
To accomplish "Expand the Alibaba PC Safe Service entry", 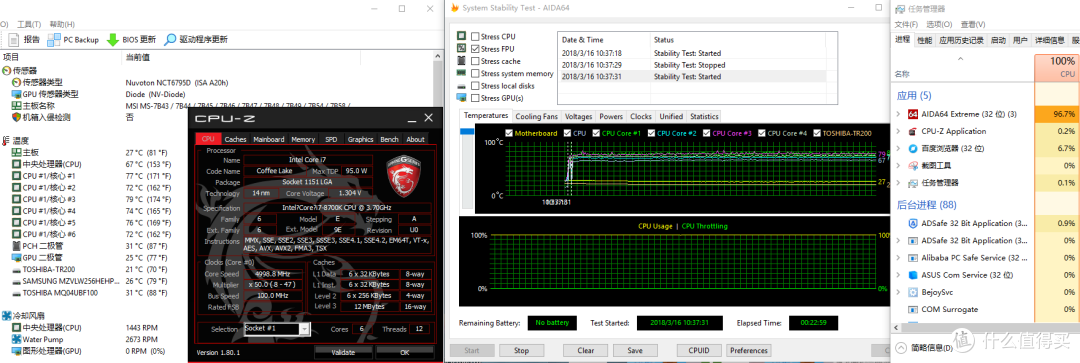I will point(898,258).
